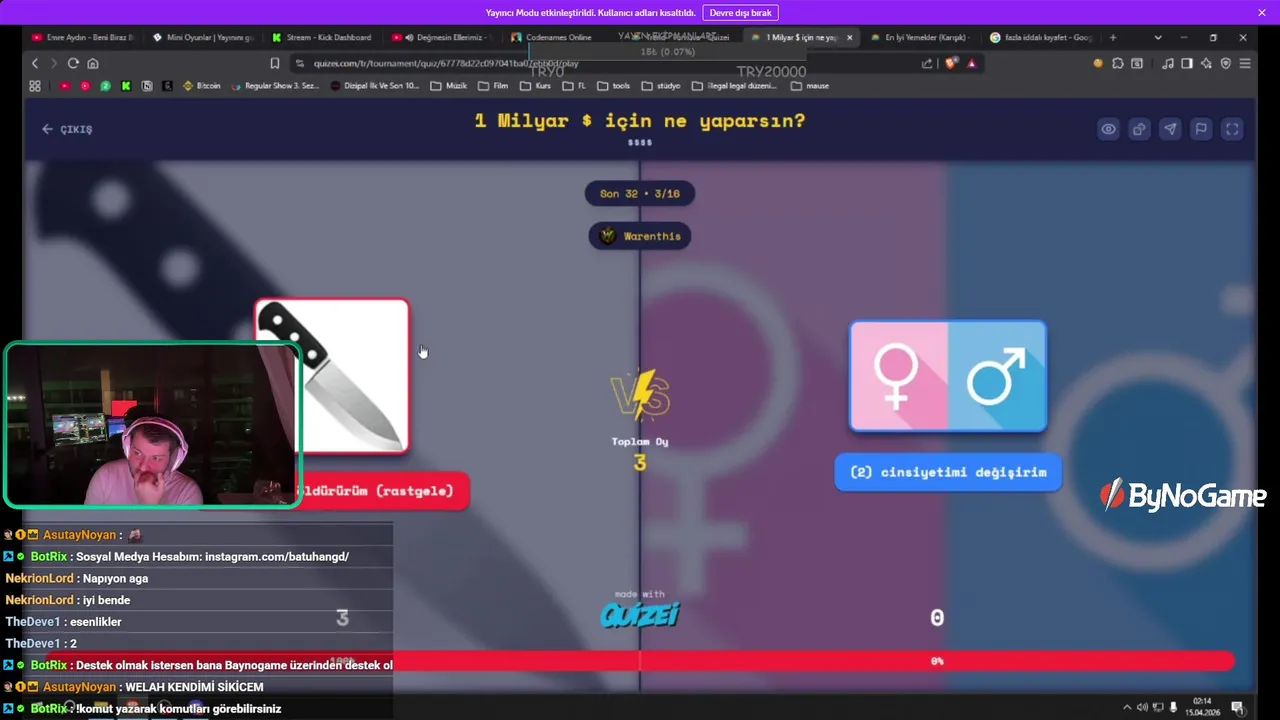Image resolution: width=1280 pixels, height=720 pixels.
Task: Select '(2) cinsiyetimi değiştirim' answer button
Action: [948, 472]
